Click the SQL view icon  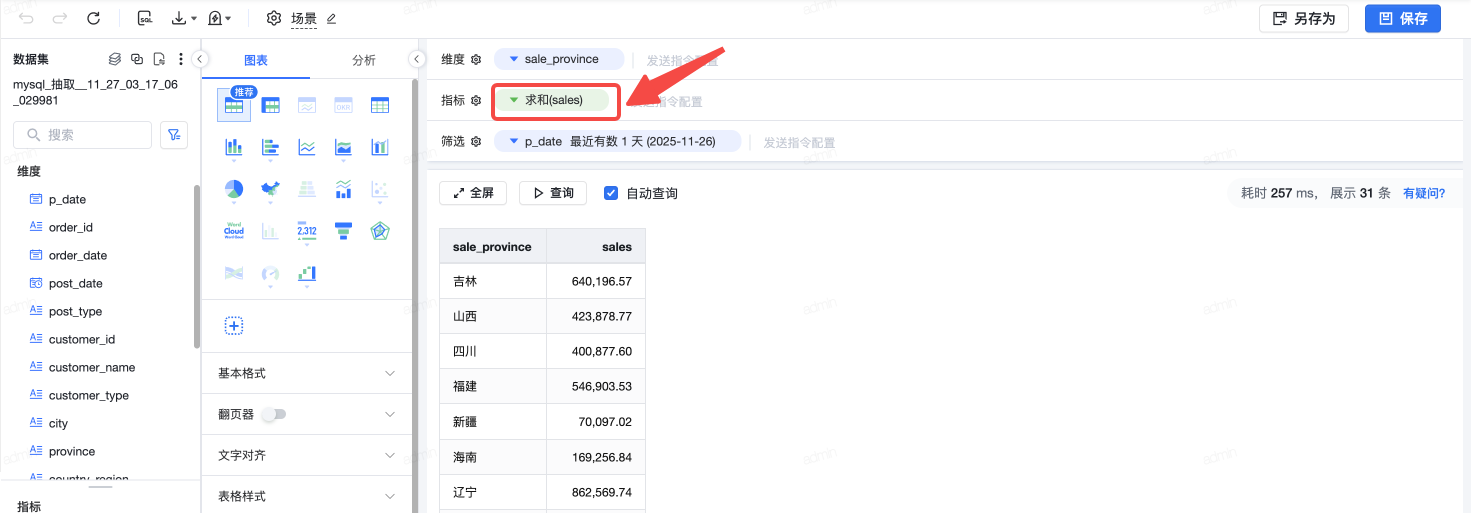pos(145,18)
